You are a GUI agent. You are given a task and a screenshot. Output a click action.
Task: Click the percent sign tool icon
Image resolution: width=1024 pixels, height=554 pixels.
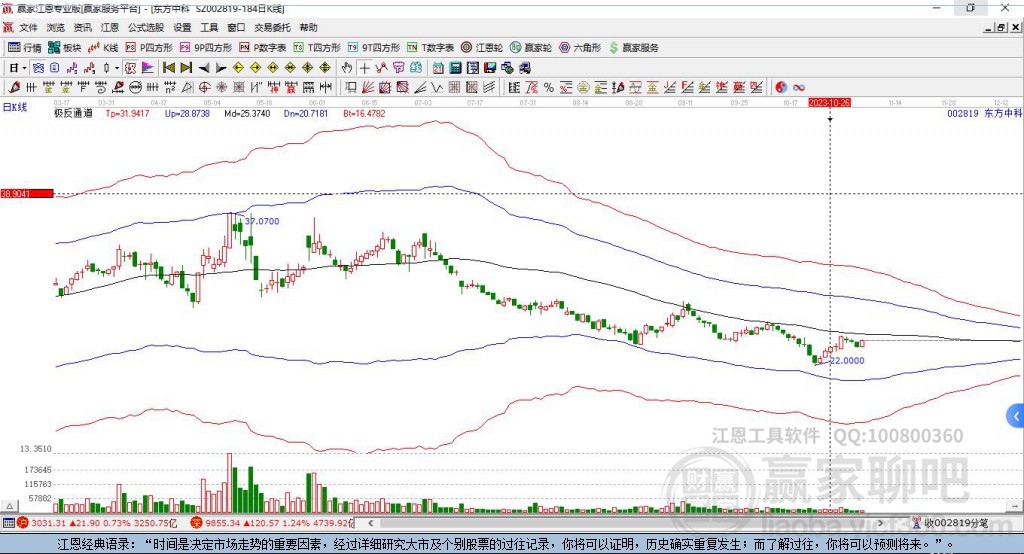pyautogui.click(x=549, y=87)
